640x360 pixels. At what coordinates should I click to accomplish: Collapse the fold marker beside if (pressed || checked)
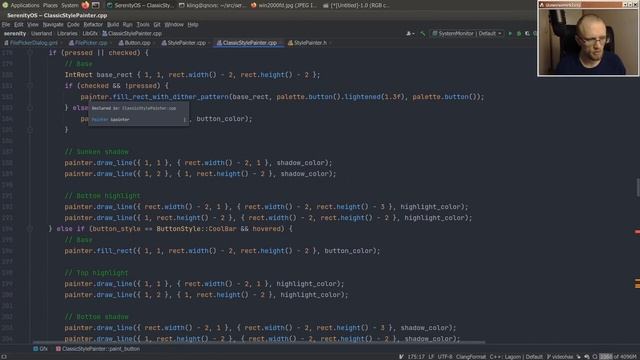30,53
